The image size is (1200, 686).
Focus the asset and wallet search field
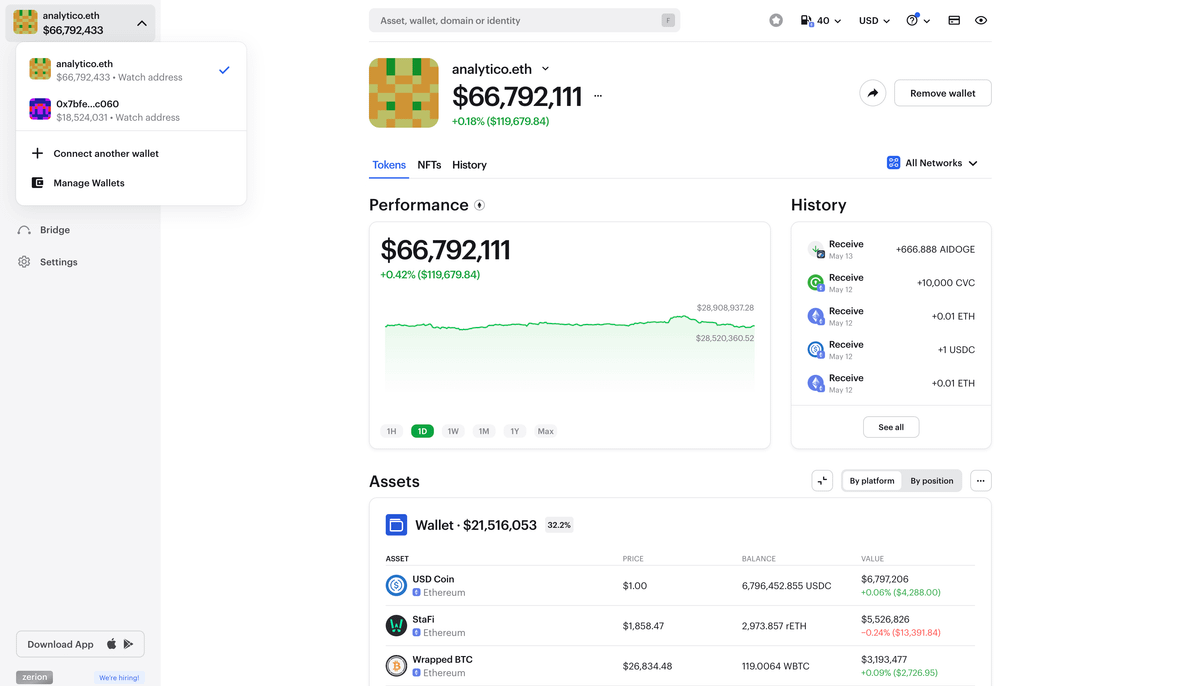point(515,20)
